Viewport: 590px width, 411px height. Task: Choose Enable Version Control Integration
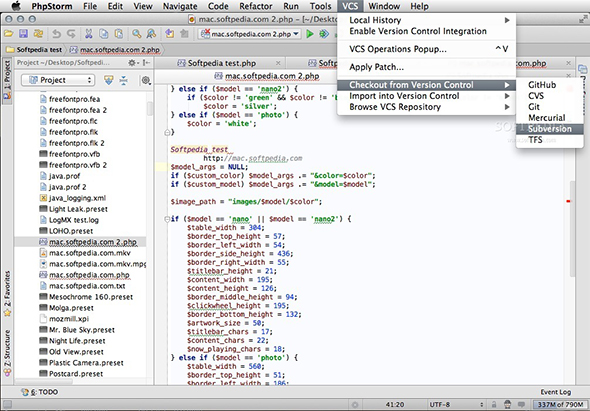(x=426, y=31)
